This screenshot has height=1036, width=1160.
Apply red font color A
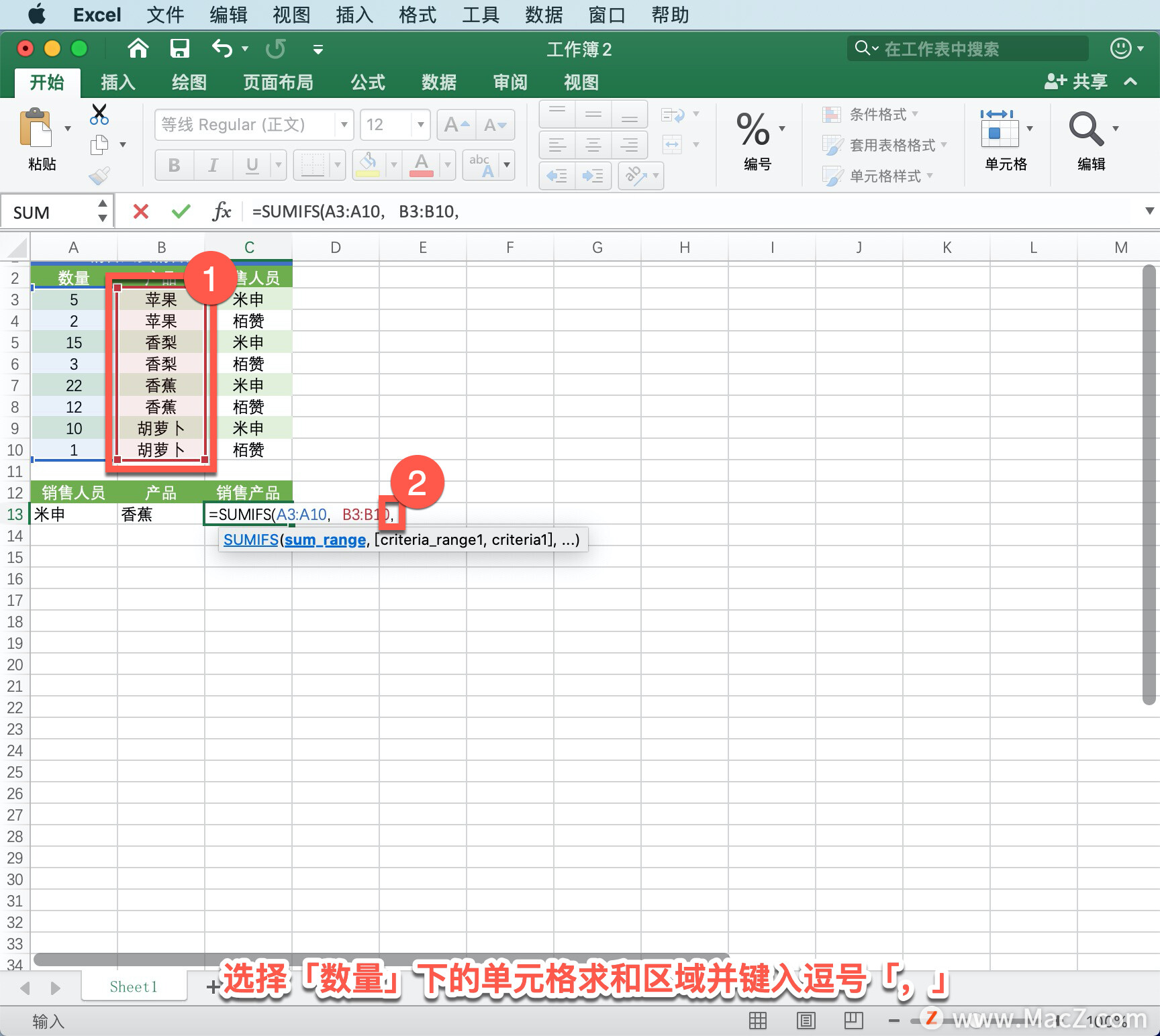(x=422, y=165)
